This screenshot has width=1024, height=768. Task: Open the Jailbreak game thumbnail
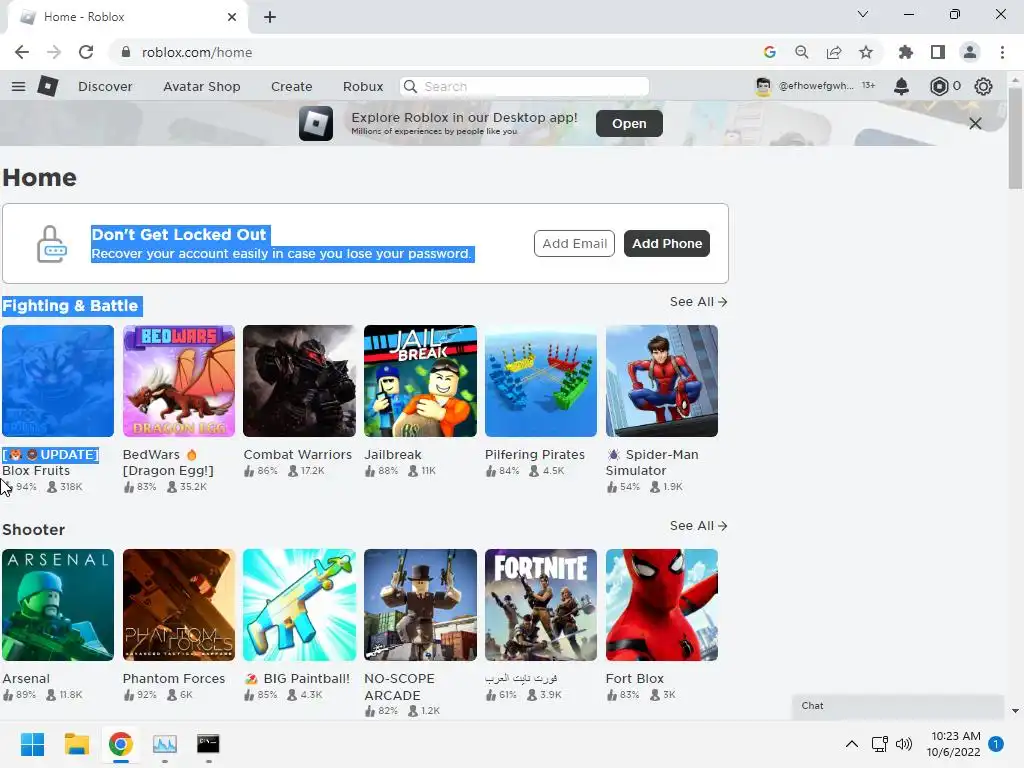421,381
